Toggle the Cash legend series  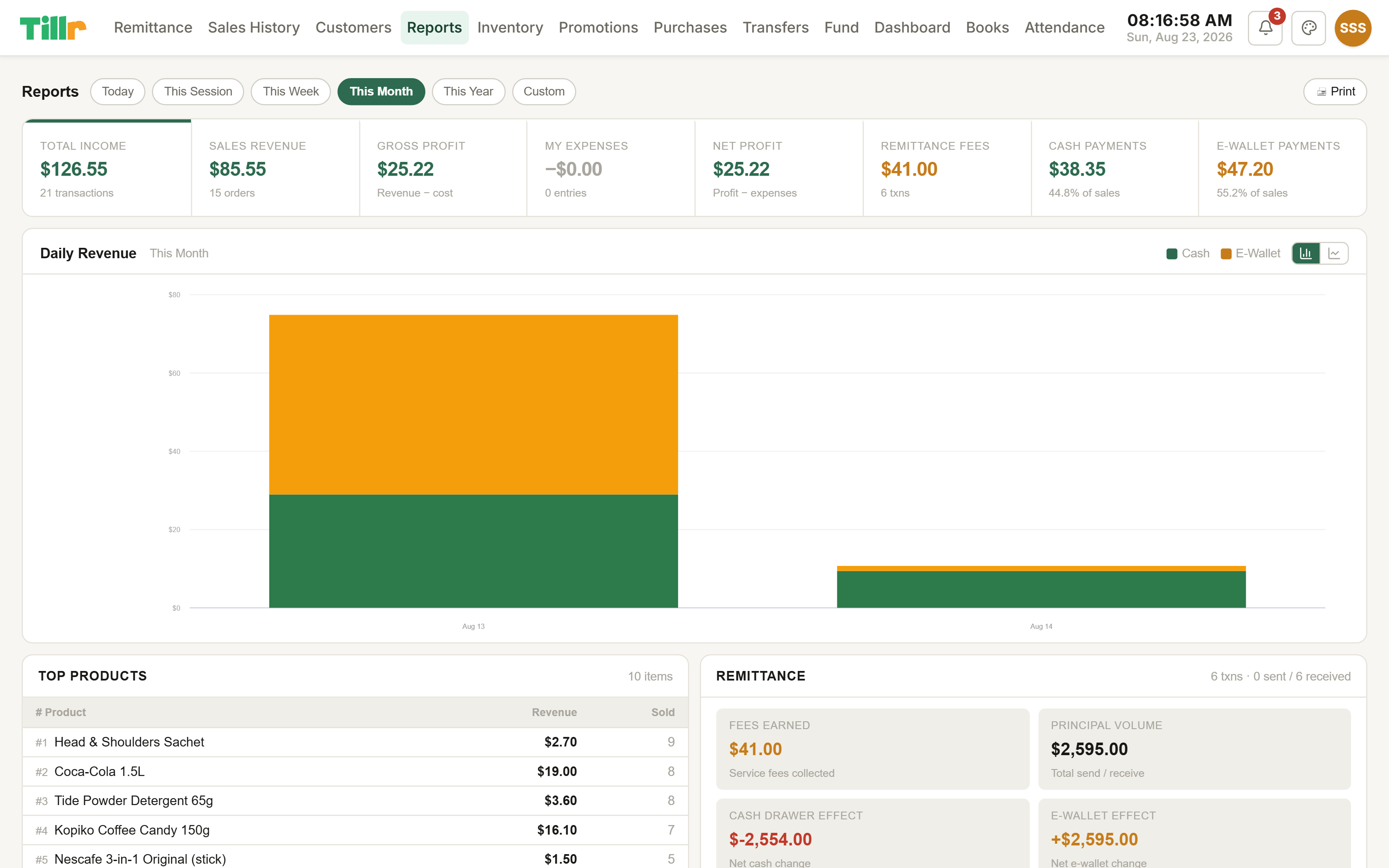(x=1188, y=253)
